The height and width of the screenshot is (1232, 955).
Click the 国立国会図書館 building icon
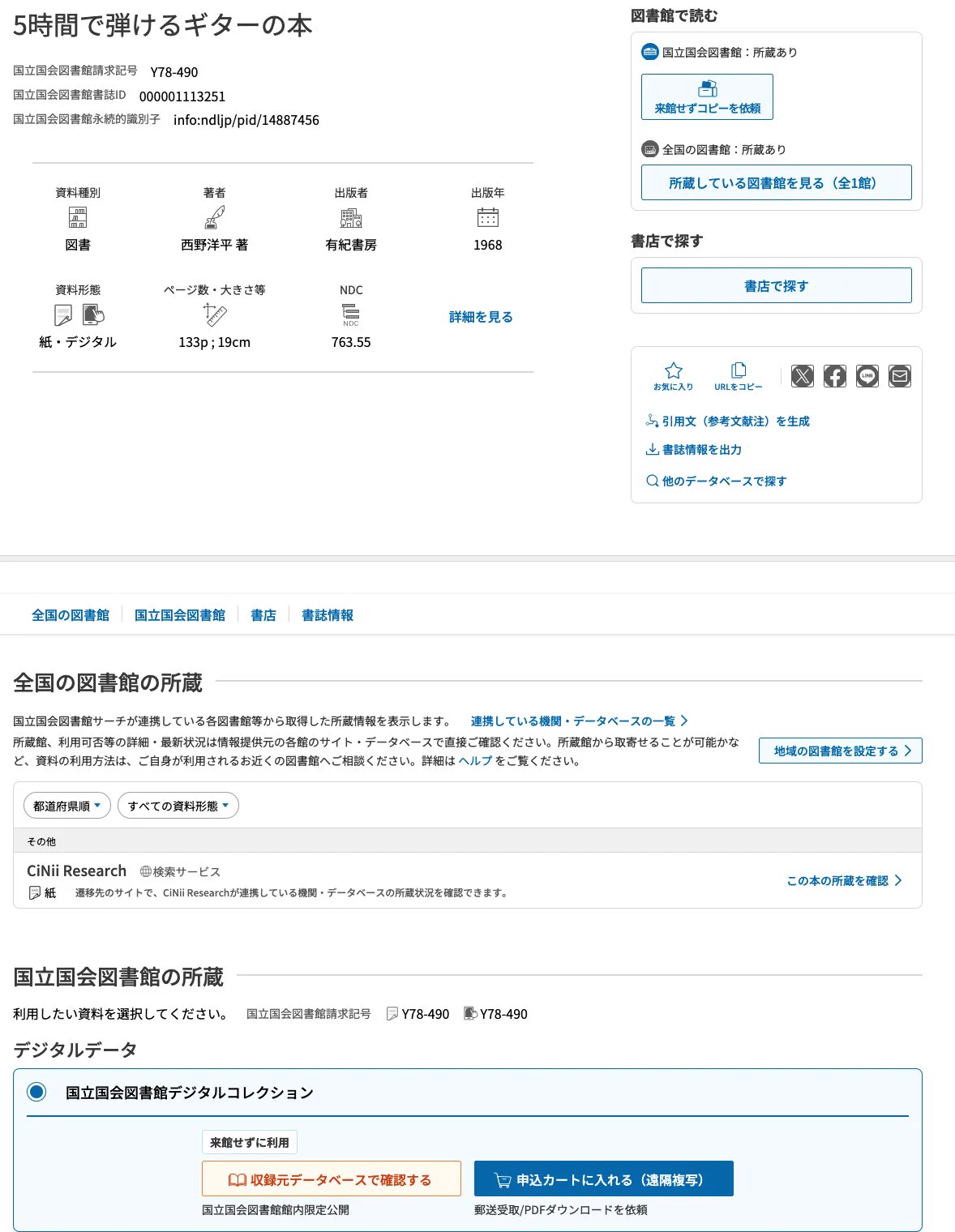pos(650,52)
